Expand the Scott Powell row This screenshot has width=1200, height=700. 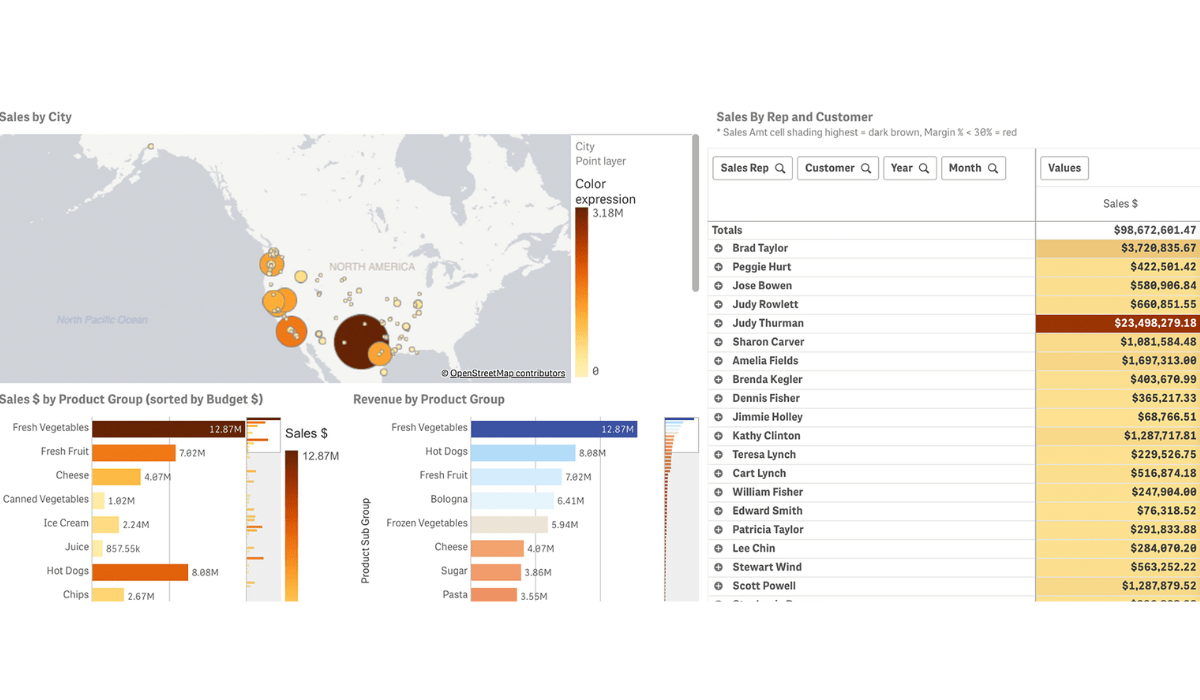(x=718, y=586)
